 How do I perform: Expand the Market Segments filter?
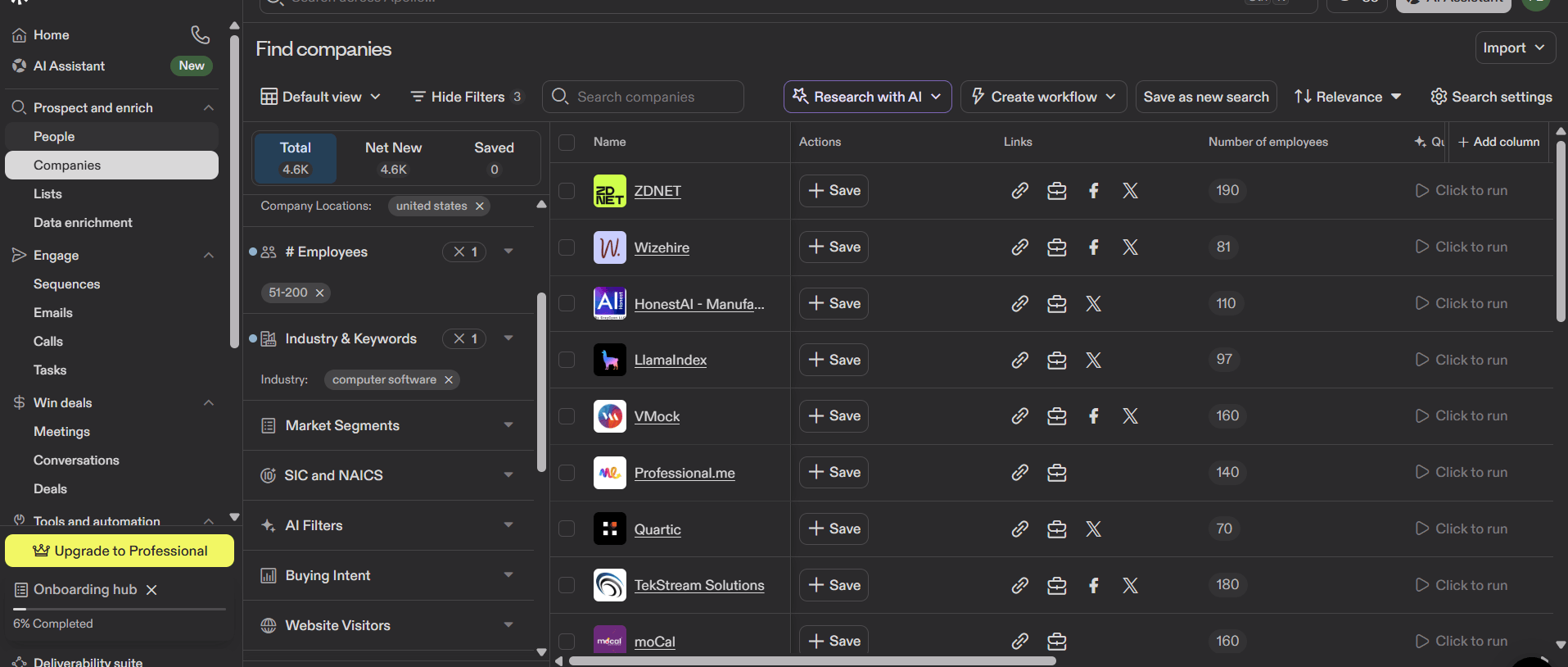[389, 425]
